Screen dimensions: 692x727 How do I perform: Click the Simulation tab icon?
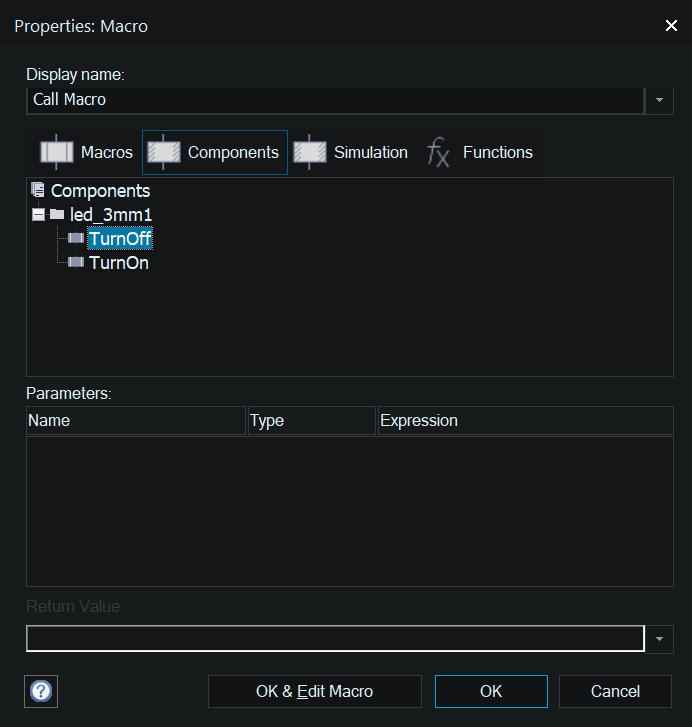[310, 153]
